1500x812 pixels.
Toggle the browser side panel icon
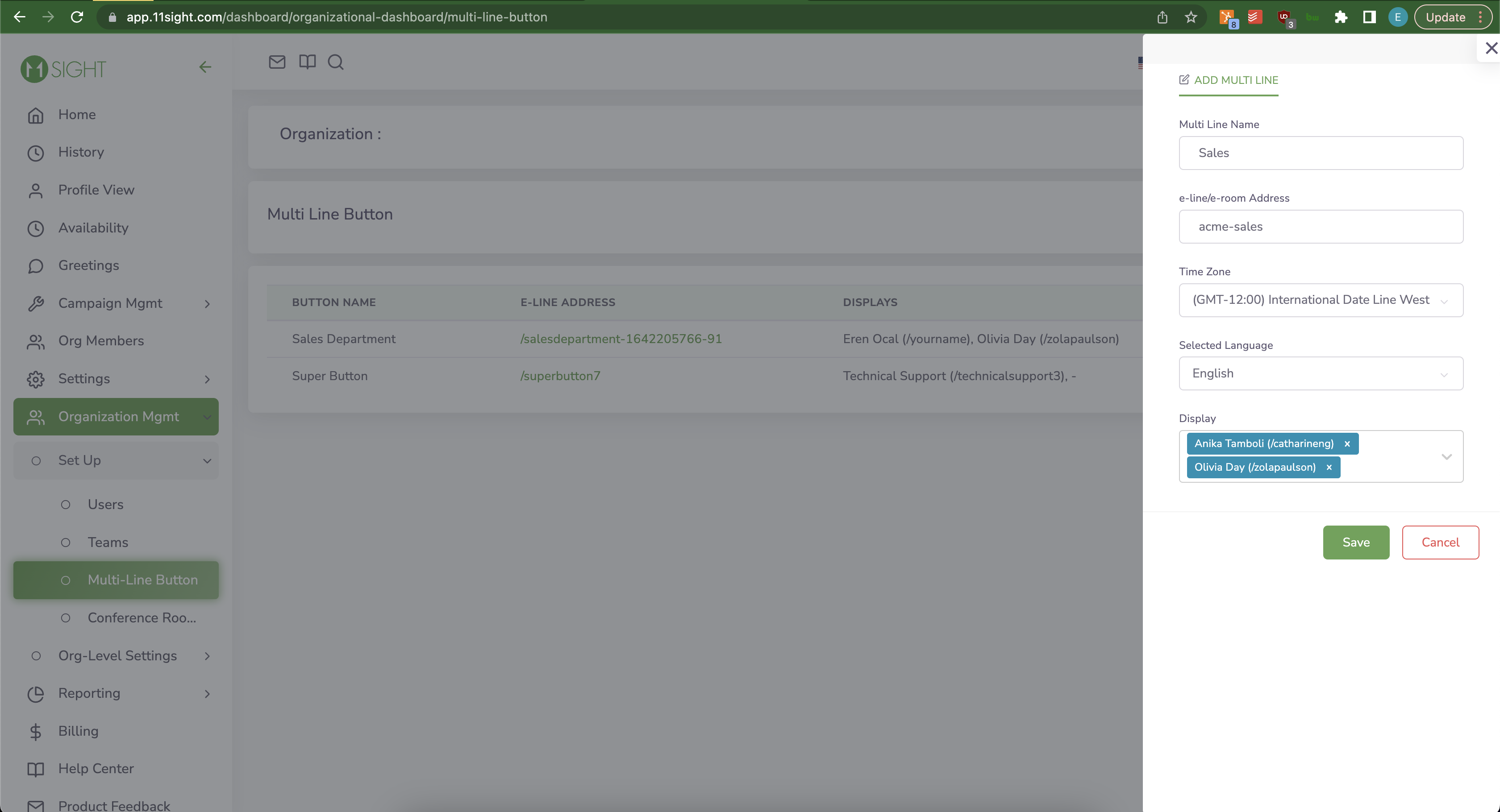pyautogui.click(x=1370, y=17)
